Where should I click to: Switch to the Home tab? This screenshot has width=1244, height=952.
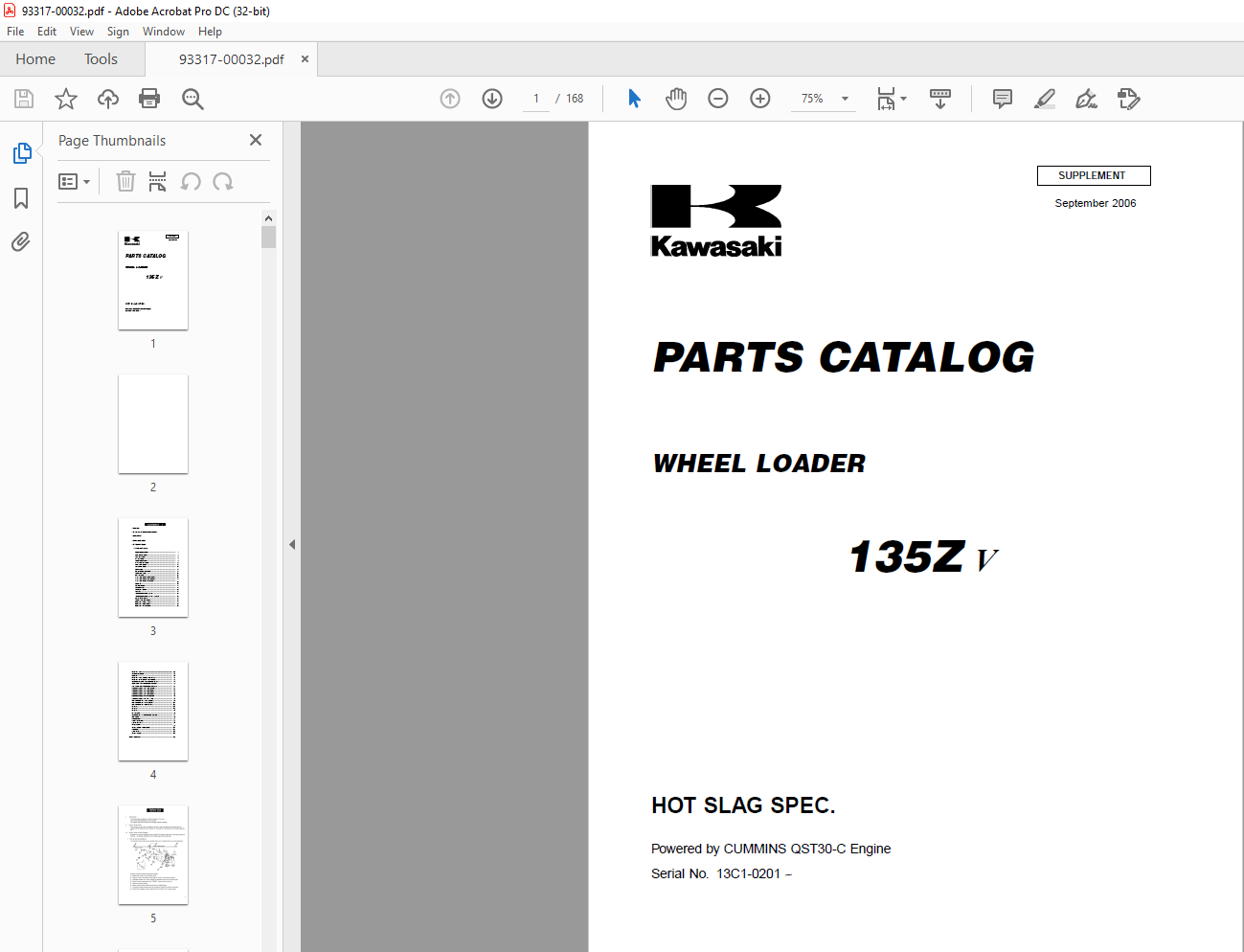pyautogui.click(x=35, y=59)
